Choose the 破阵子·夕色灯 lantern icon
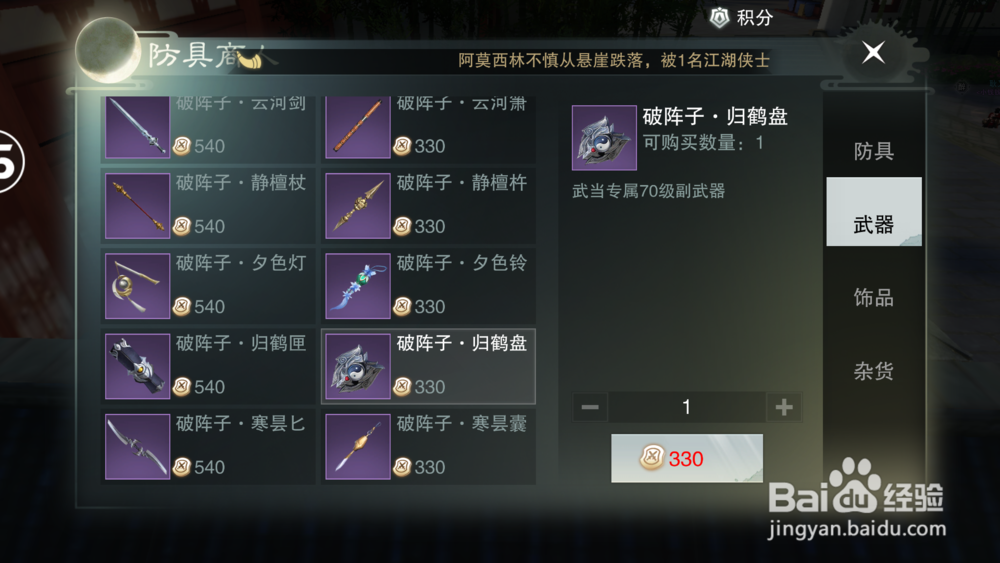 (x=137, y=286)
